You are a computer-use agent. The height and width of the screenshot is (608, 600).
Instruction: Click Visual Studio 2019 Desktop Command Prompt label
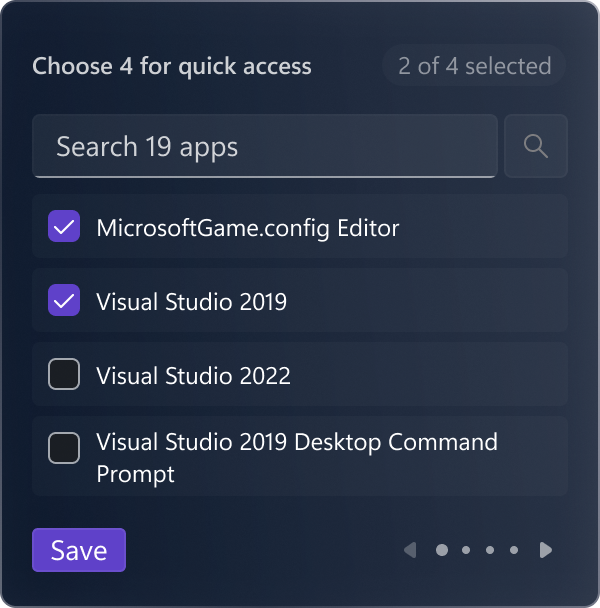click(297, 458)
